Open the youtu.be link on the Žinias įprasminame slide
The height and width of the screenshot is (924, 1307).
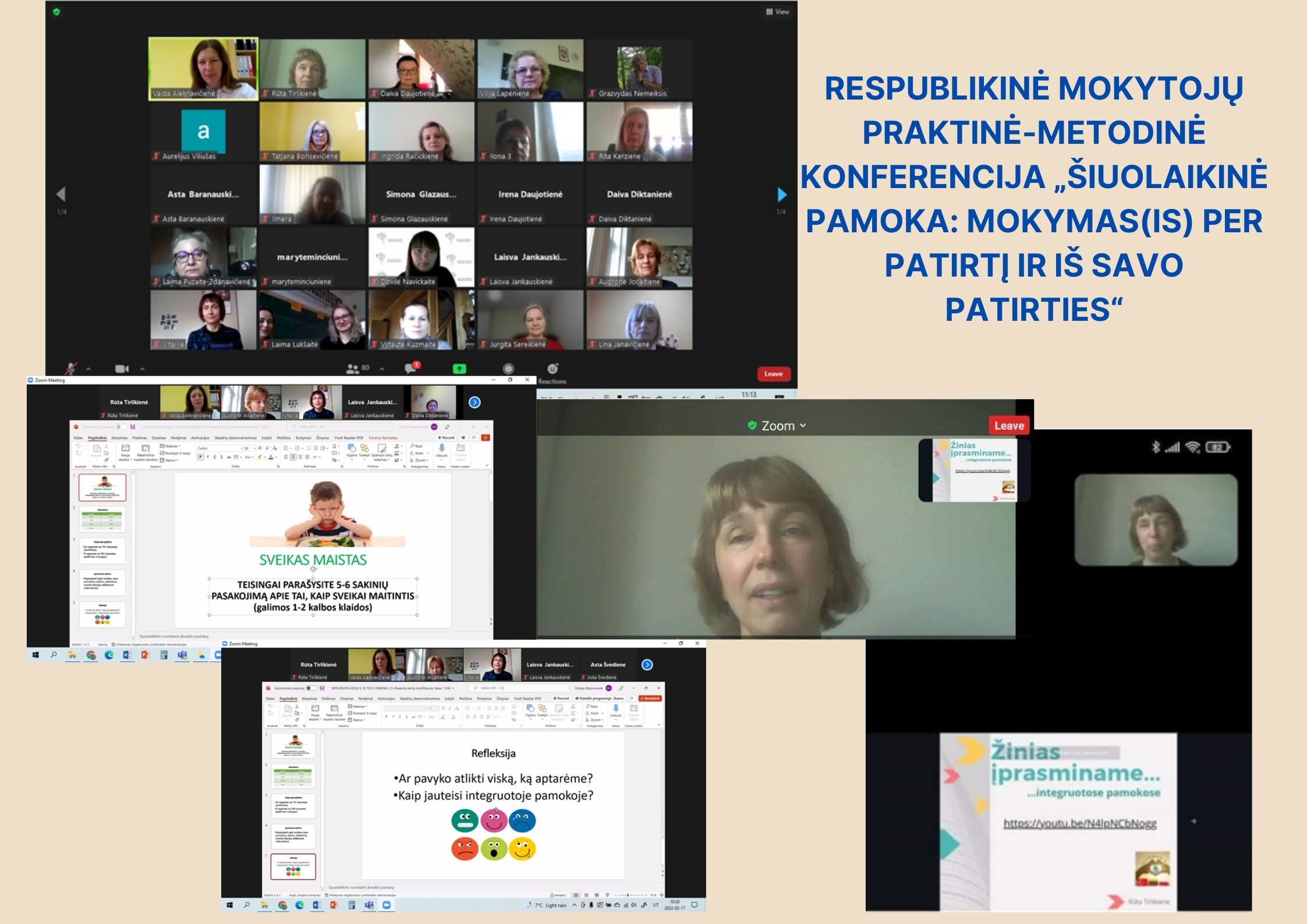coord(1079,823)
